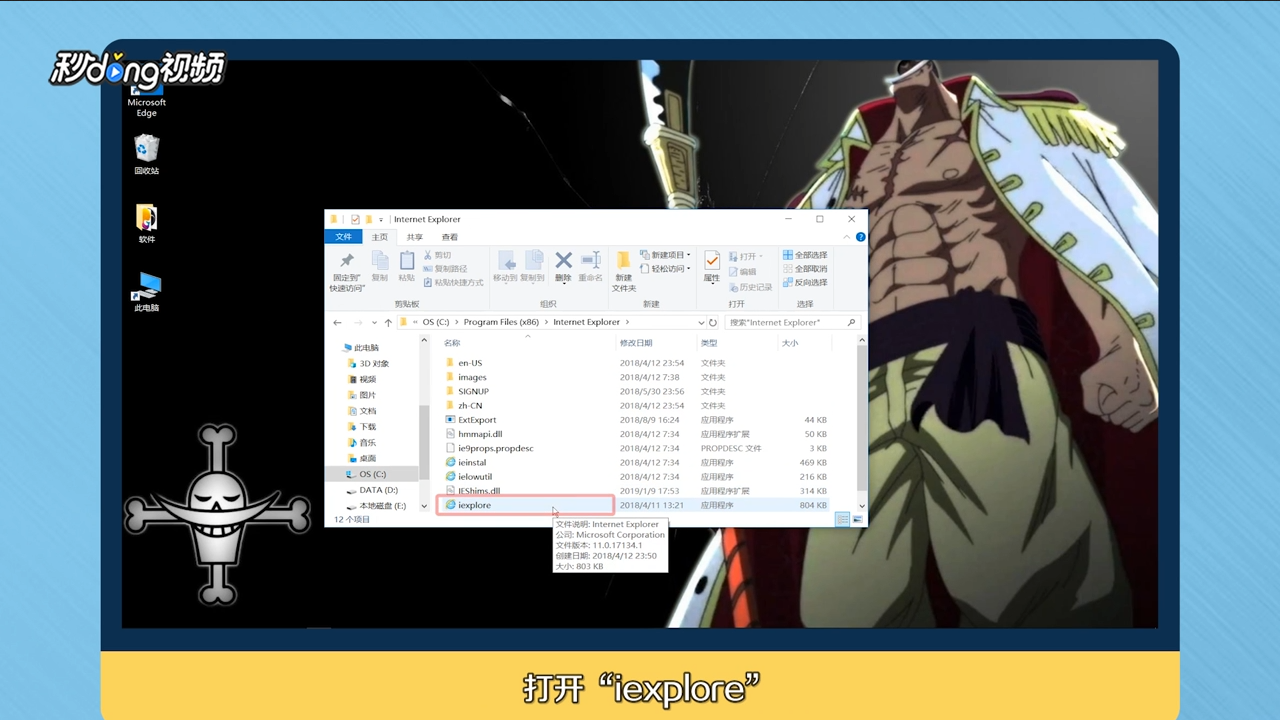Click Select all (全部选择)
The image size is (1280, 720).
tap(805, 255)
